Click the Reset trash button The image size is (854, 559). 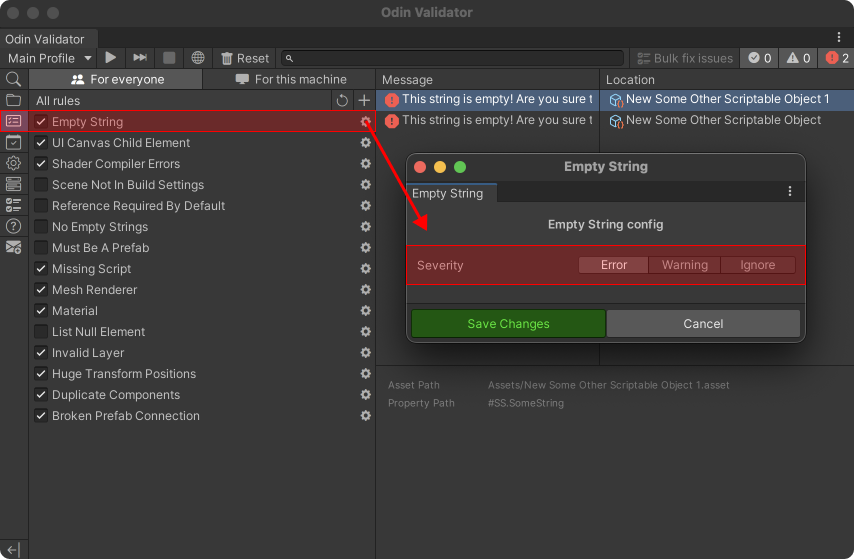[x=245, y=58]
